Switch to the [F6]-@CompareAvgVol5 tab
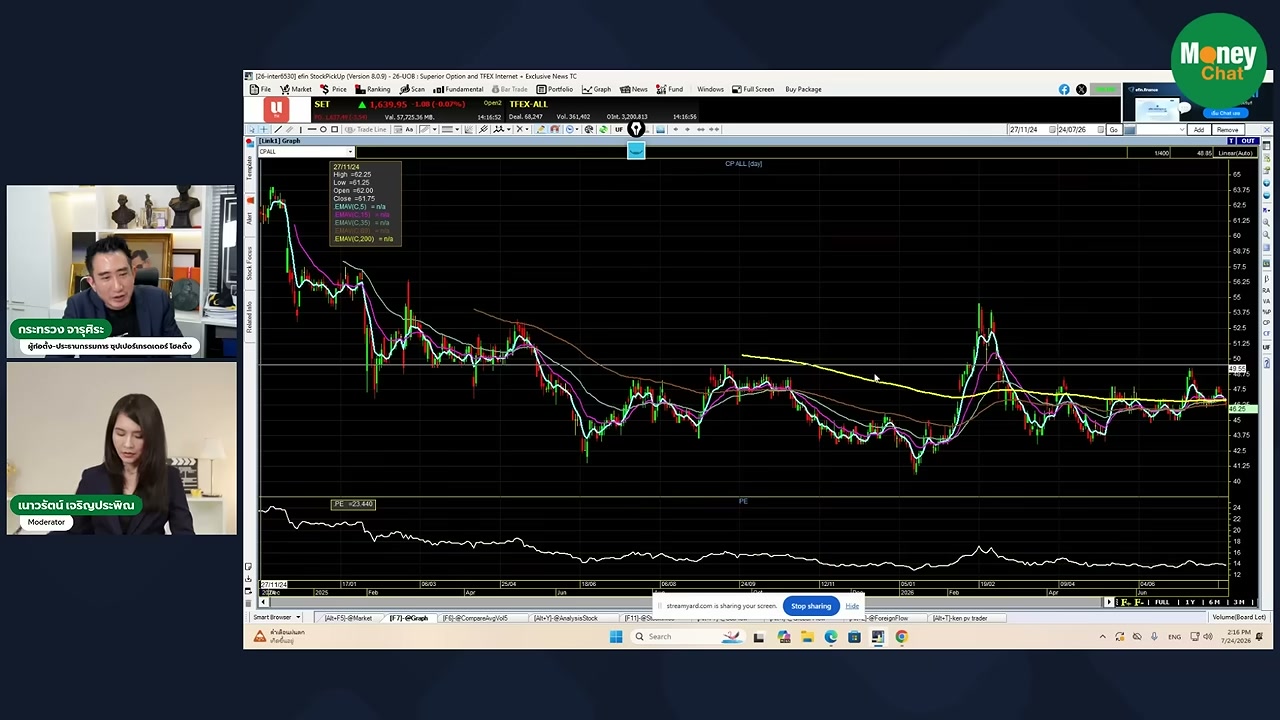Screen dimensions: 1280x720 (474, 618)
